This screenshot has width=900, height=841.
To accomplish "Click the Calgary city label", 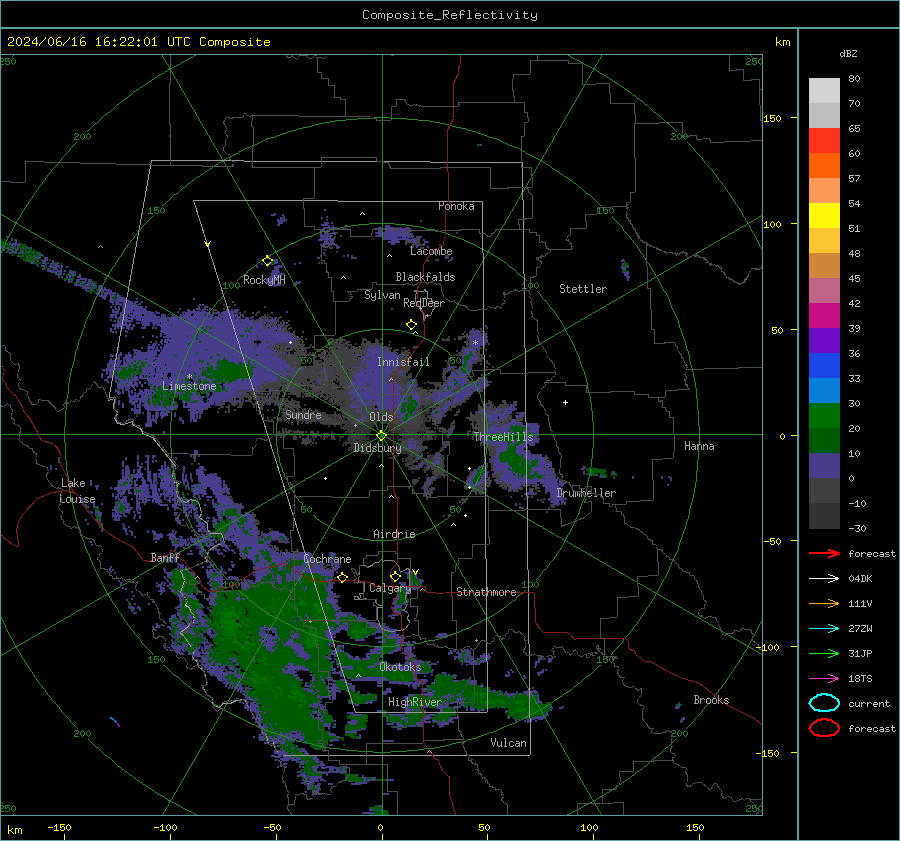I will [390, 588].
